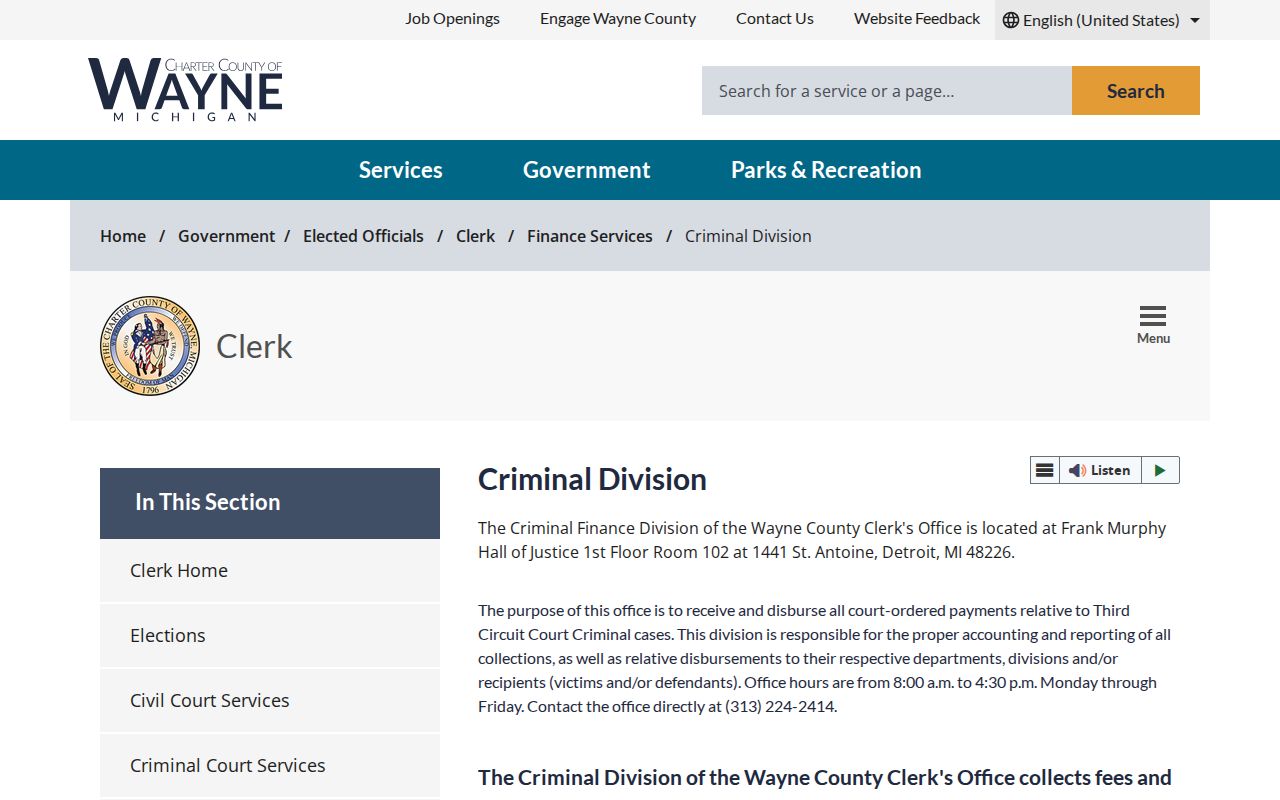Click the globe language icon
Image resolution: width=1280 pixels, height=800 pixels.
[x=1011, y=20]
